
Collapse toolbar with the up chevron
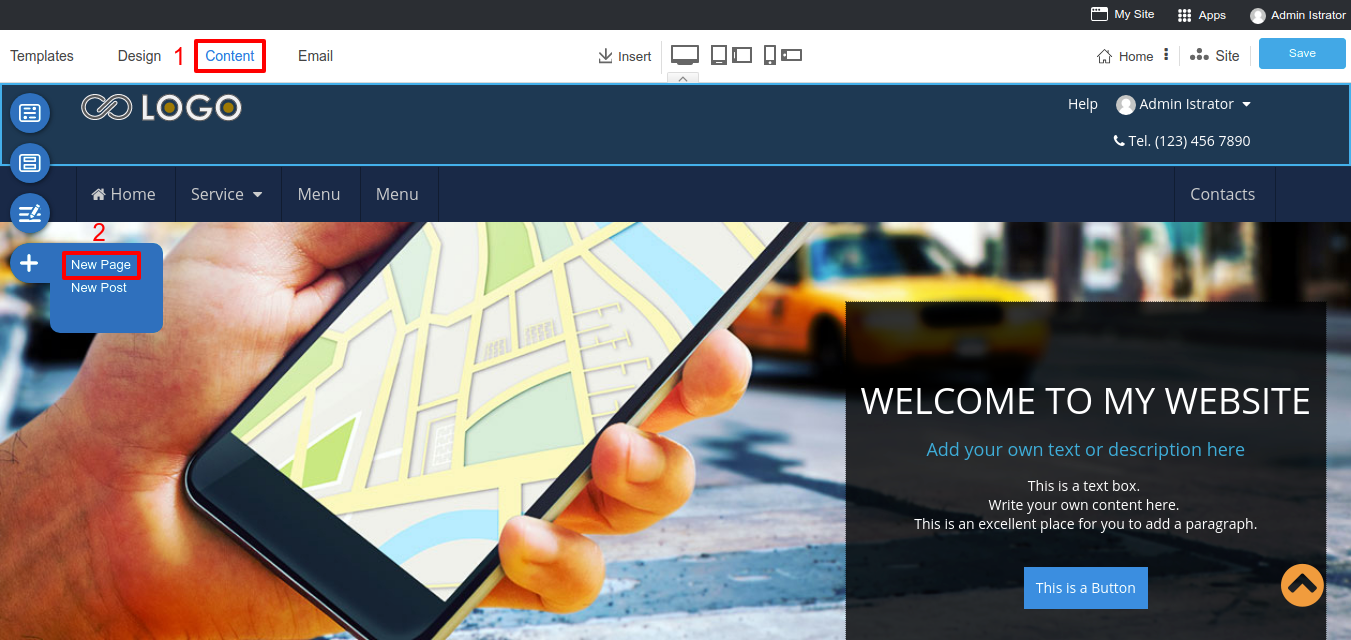pos(682,78)
